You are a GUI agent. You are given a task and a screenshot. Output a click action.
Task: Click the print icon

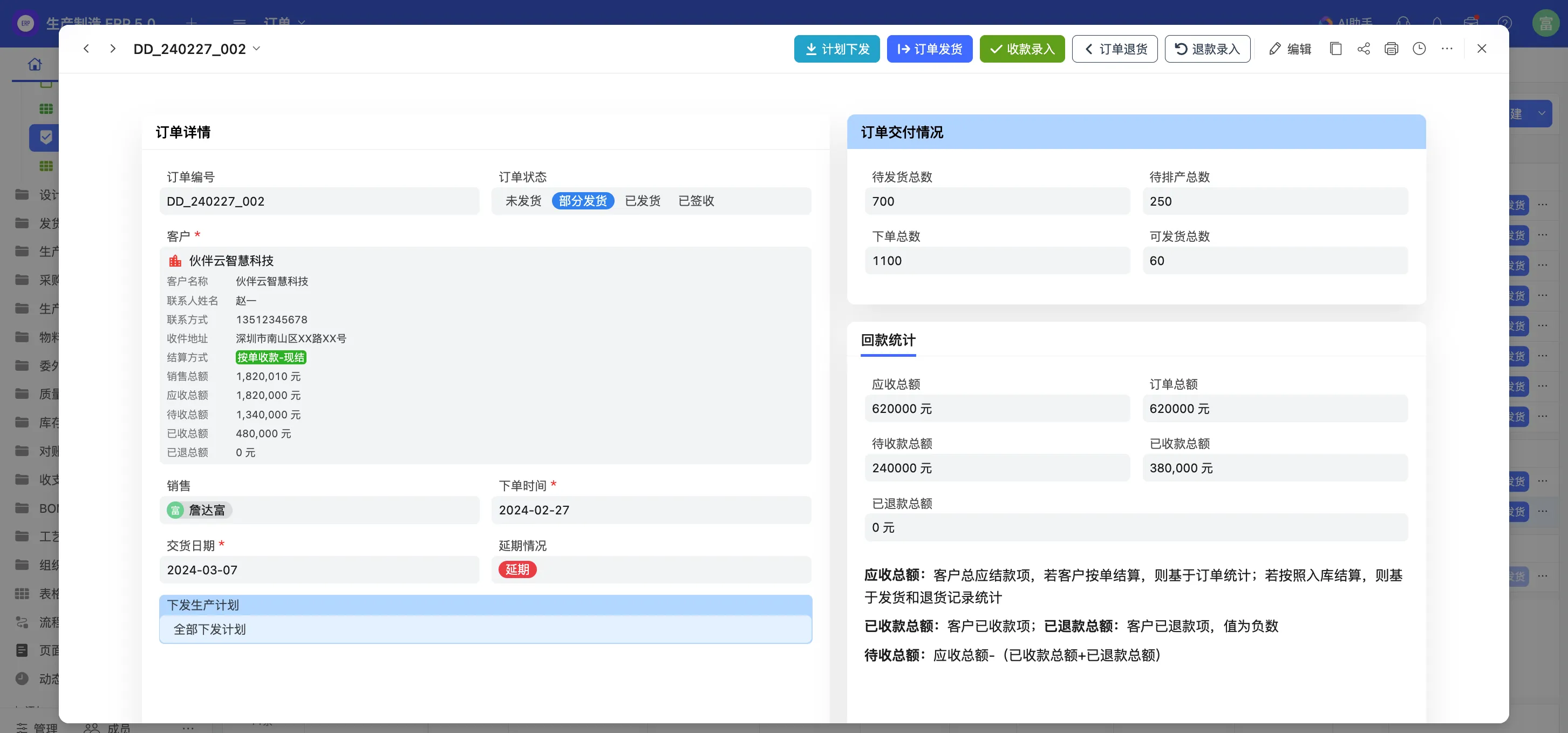pos(1391,49)
